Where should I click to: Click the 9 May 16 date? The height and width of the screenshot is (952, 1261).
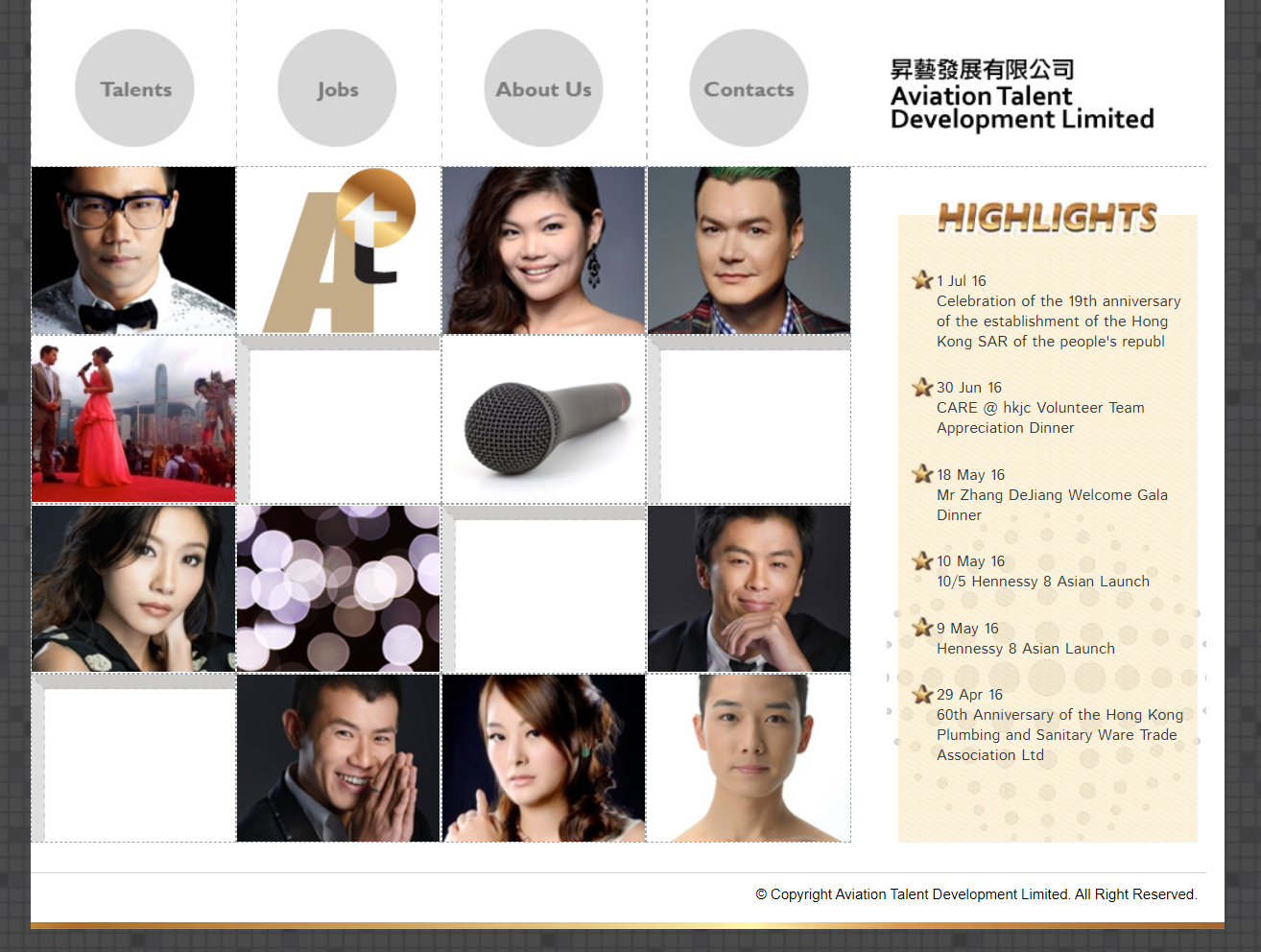click(x=967, y=629)
